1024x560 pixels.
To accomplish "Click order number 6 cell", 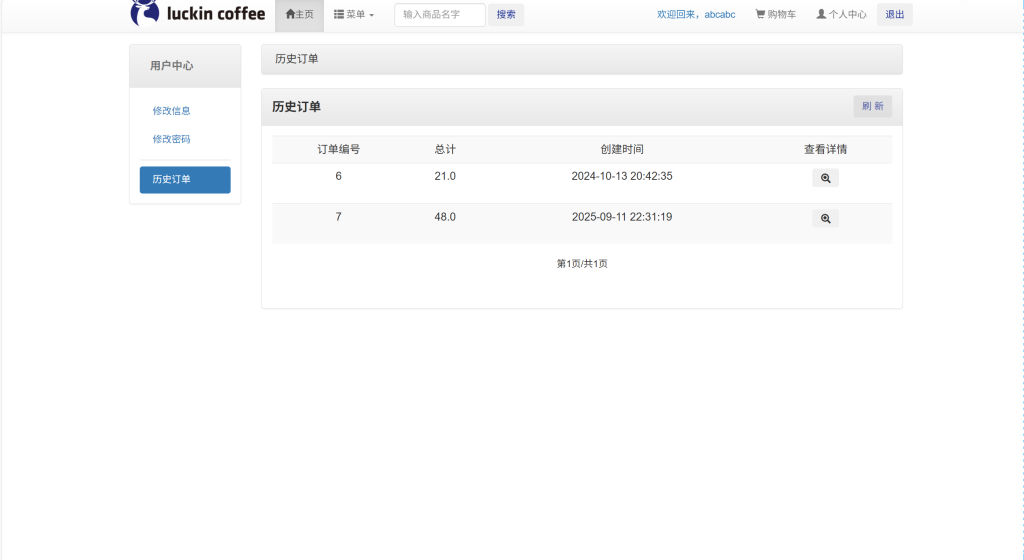I will click(338, 176).
